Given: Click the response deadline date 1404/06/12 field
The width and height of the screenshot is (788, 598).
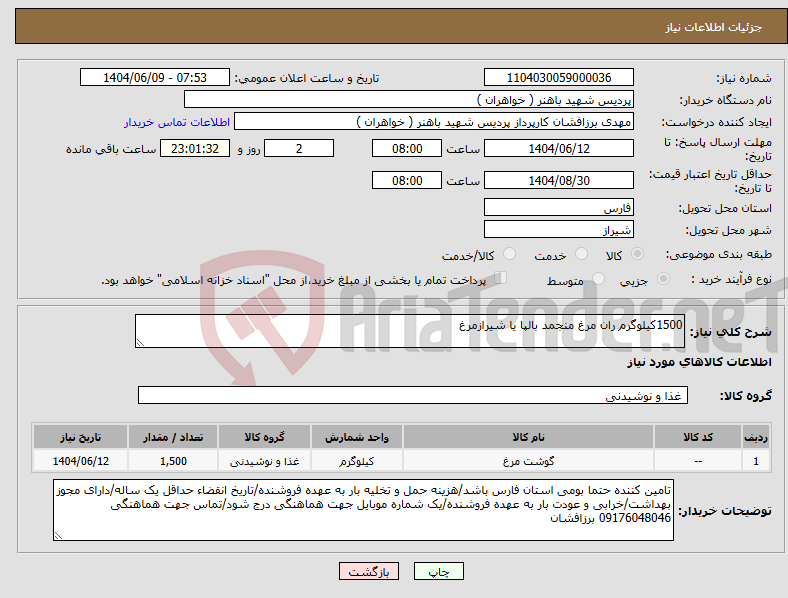Looking at the screenshot, I should pyautogui.click(x=558, y=148).
